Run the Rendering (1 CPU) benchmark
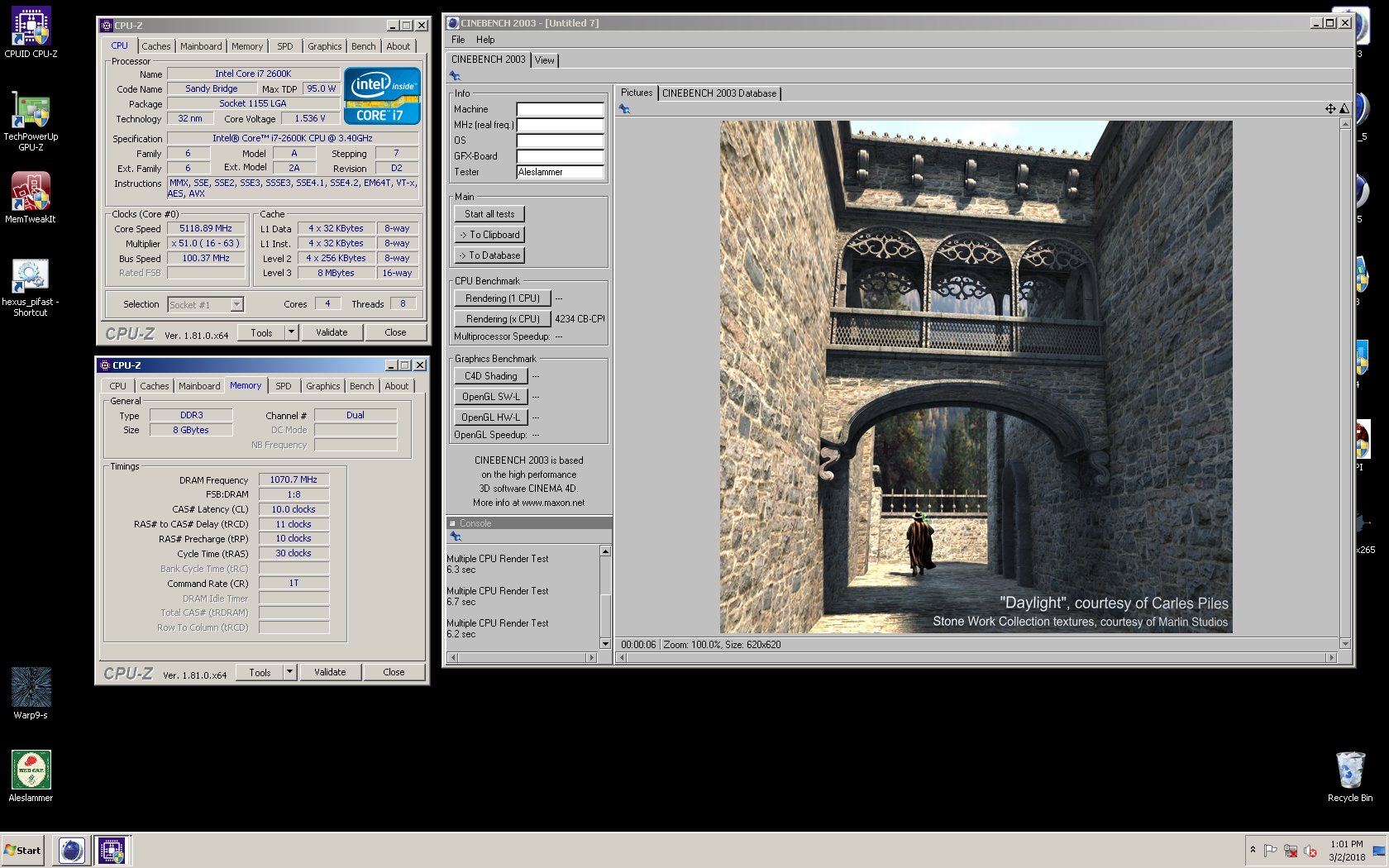The image size is (1389, 868). (x=503, y=298)
